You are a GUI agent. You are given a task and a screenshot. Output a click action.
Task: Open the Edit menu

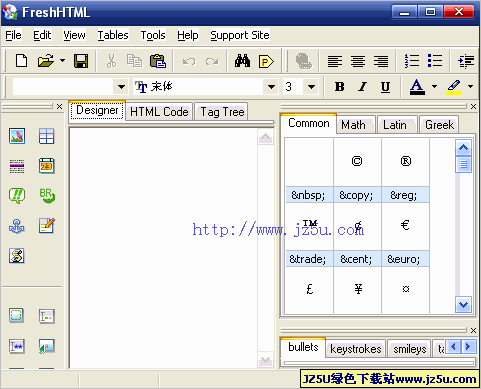click(42, 35)
